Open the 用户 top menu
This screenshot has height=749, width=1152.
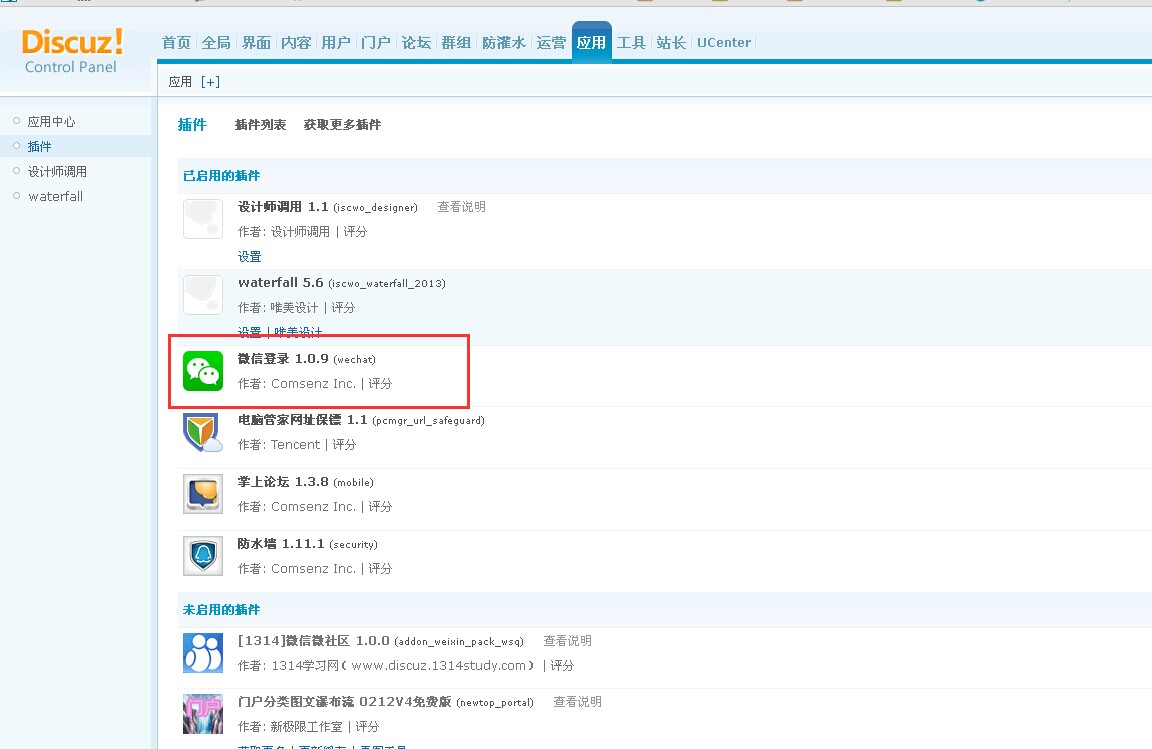click(336, 43)
